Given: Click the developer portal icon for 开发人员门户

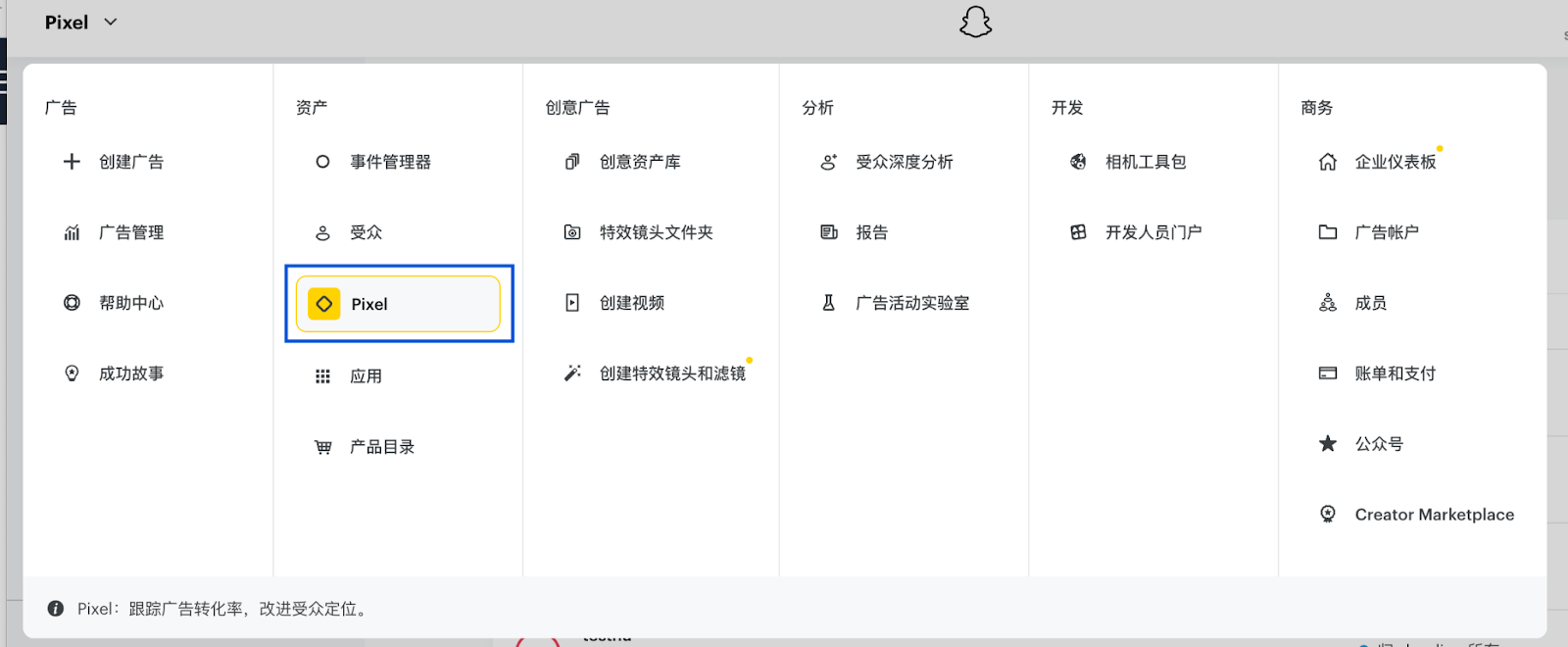Looking at the screenshot, I should [x=1078, y=232].
